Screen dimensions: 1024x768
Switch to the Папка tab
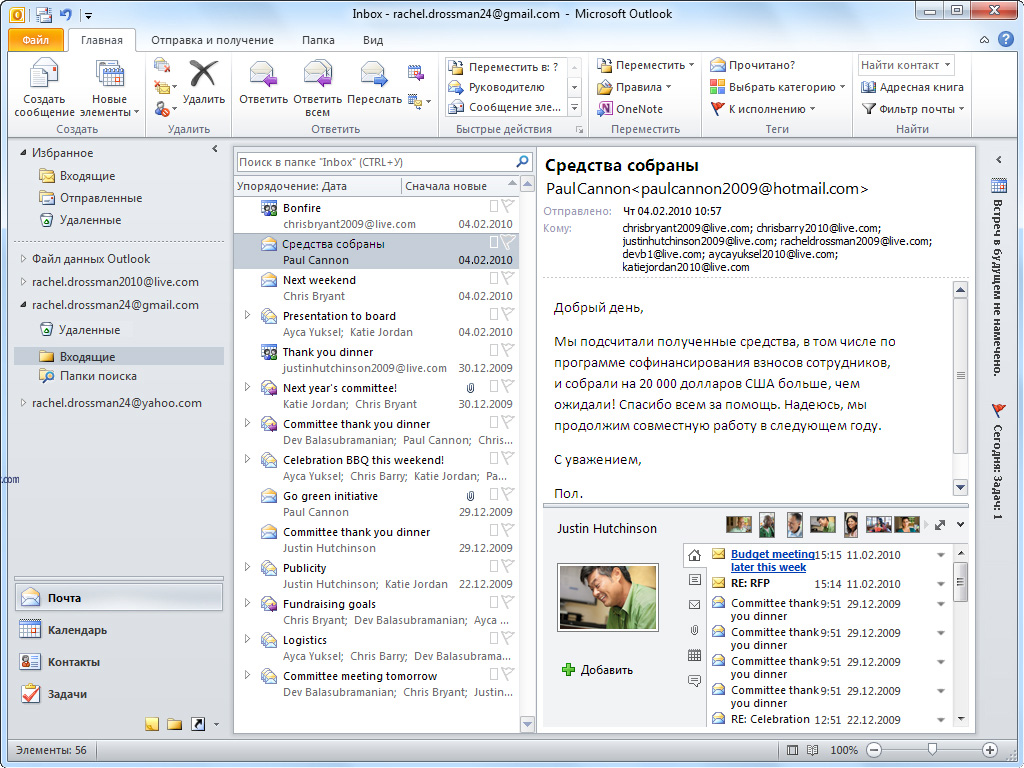point(318,40)
